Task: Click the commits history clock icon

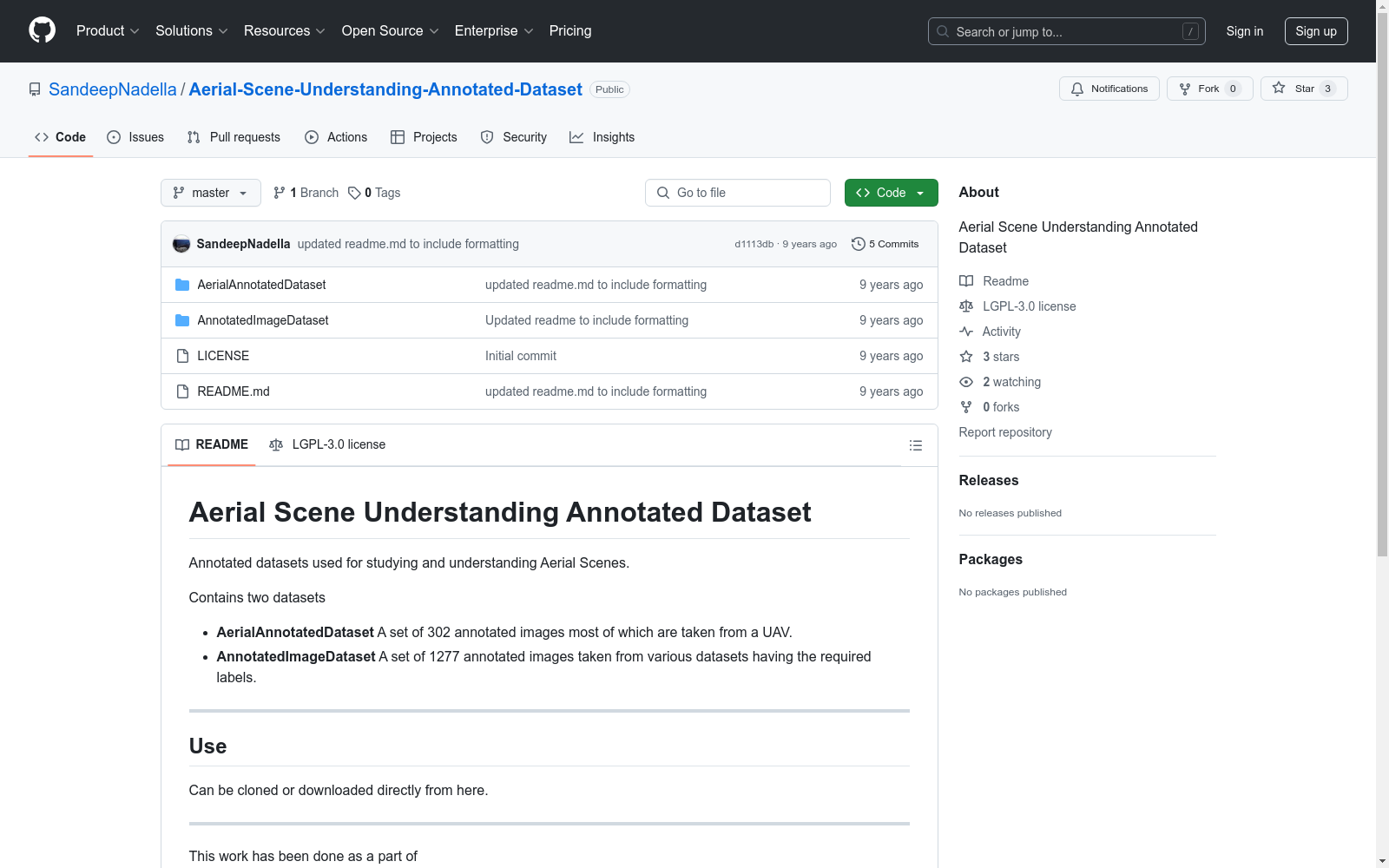Action: 859,244
